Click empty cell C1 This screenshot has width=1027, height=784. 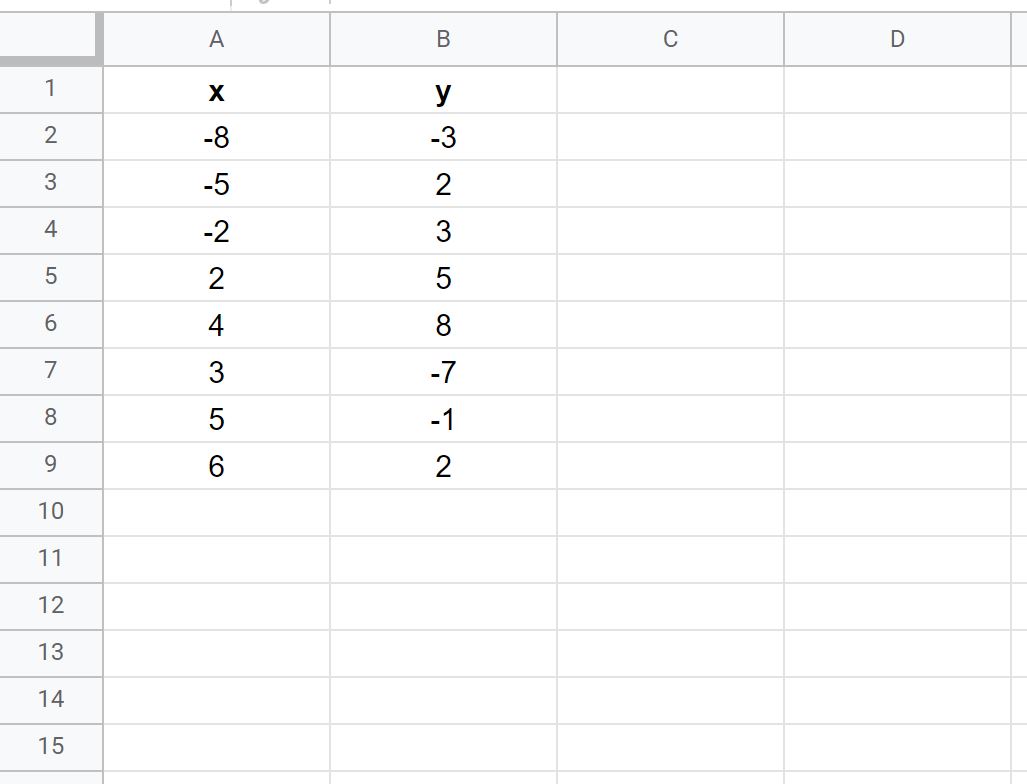click(x=670, y=90)
